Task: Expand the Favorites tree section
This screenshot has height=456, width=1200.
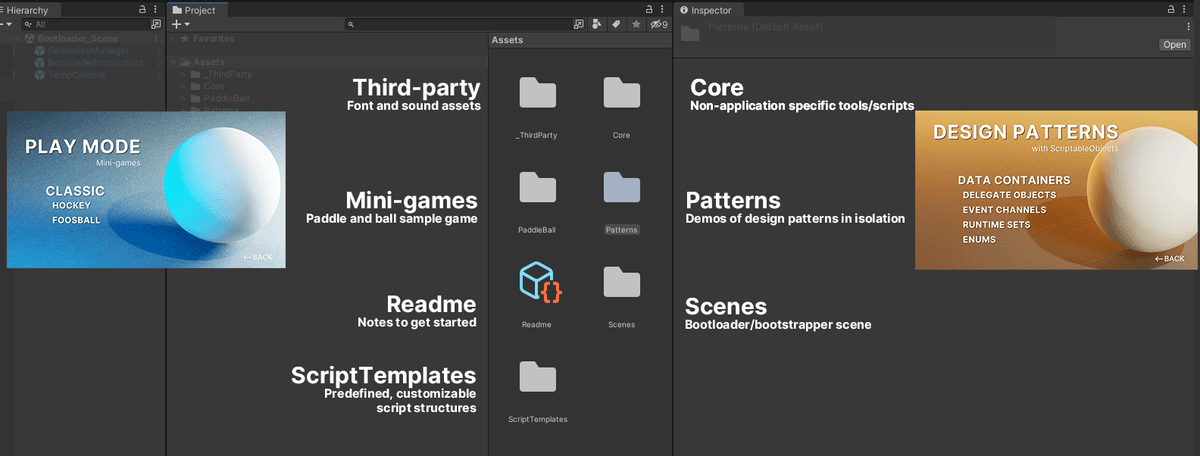Action: point(173,39)
